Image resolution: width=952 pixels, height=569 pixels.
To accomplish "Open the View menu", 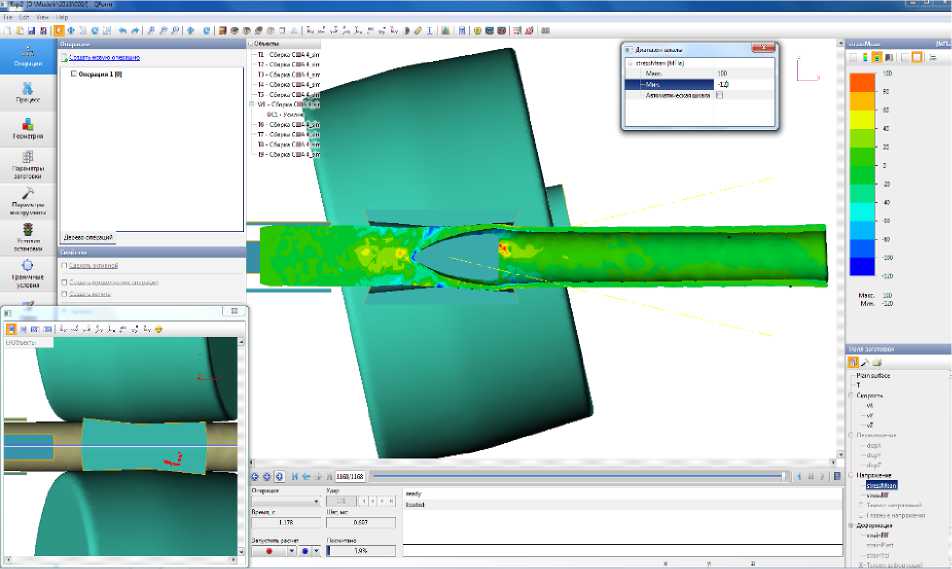I will (x=41, y=18).
